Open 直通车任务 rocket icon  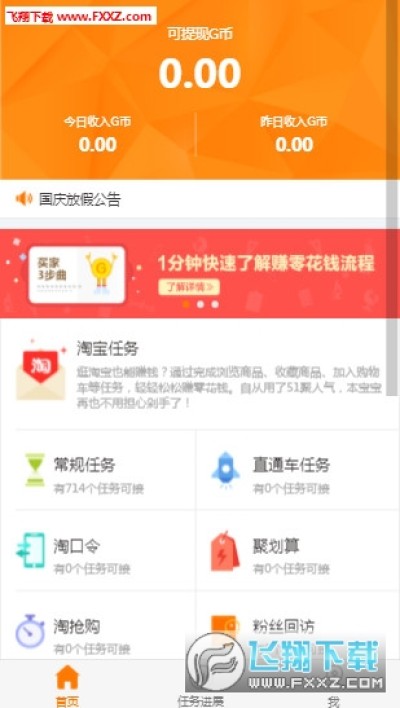tap(225, 470)
